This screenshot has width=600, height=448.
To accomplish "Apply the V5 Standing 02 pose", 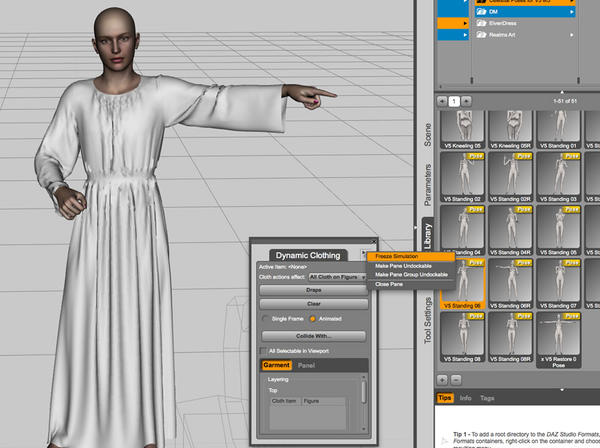I will point(463,177).
